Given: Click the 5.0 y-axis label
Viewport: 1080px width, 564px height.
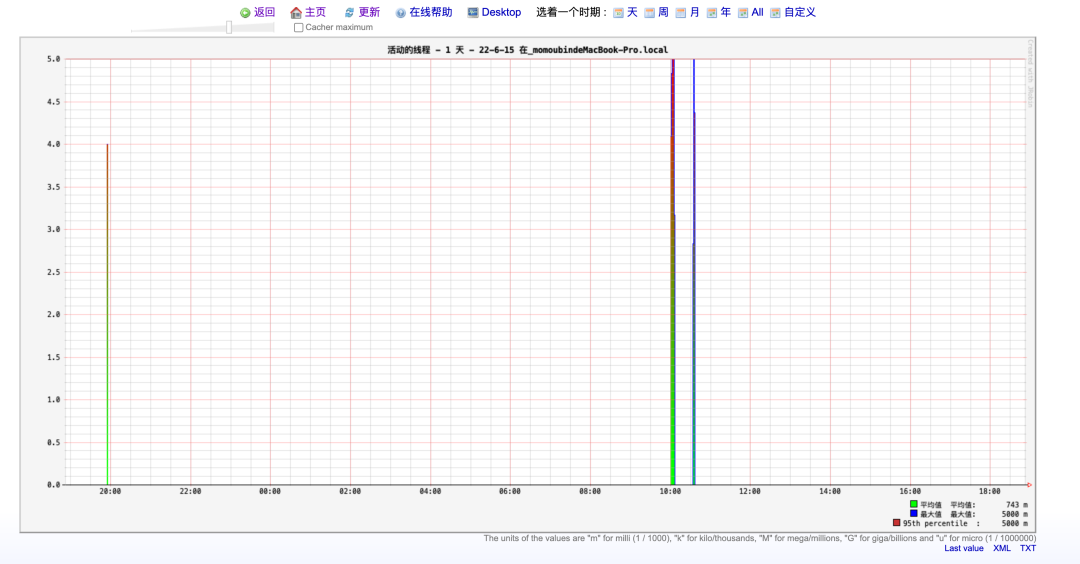Looking at the screenshot, I should (54, 59).
